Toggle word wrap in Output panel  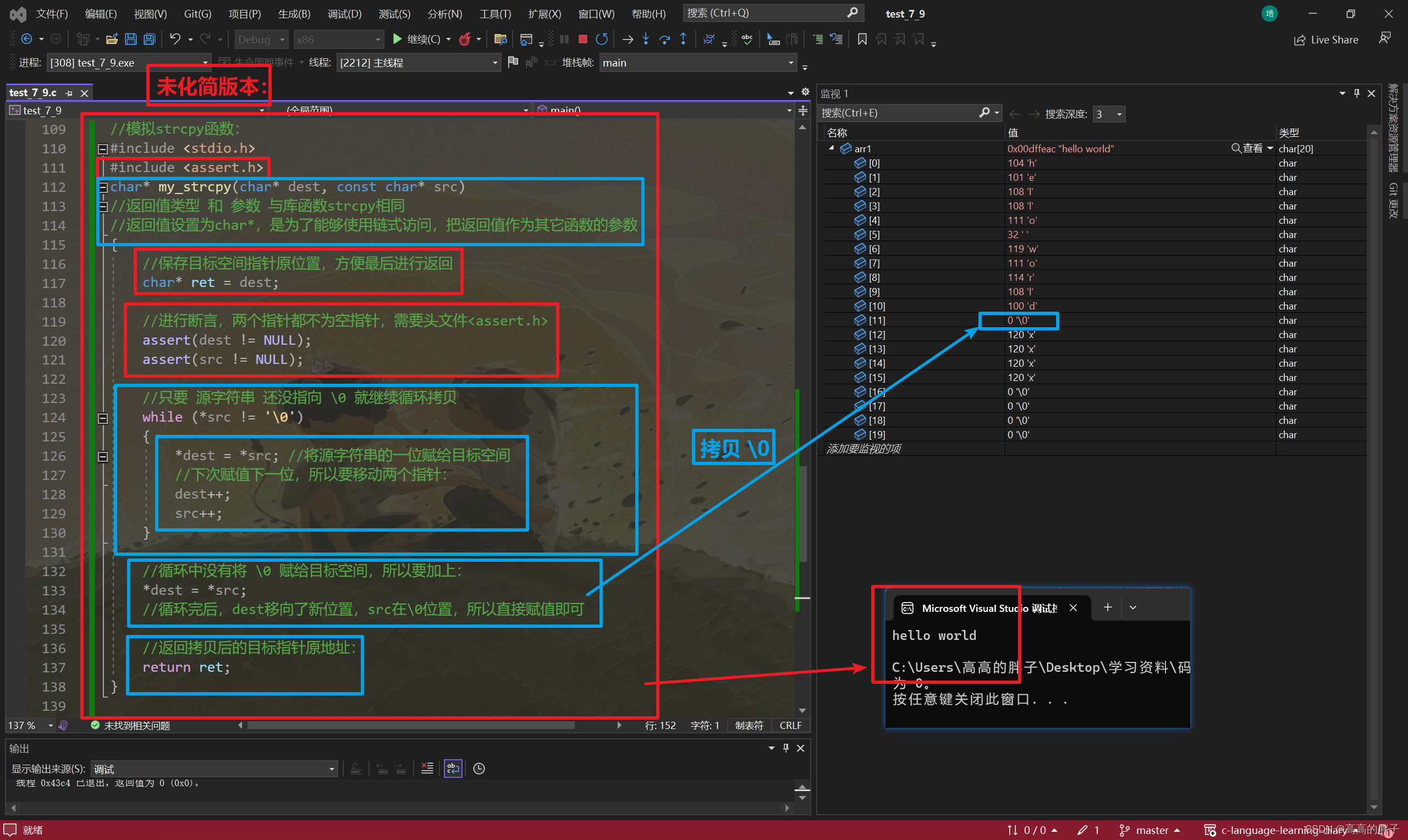tap(453, 768)
